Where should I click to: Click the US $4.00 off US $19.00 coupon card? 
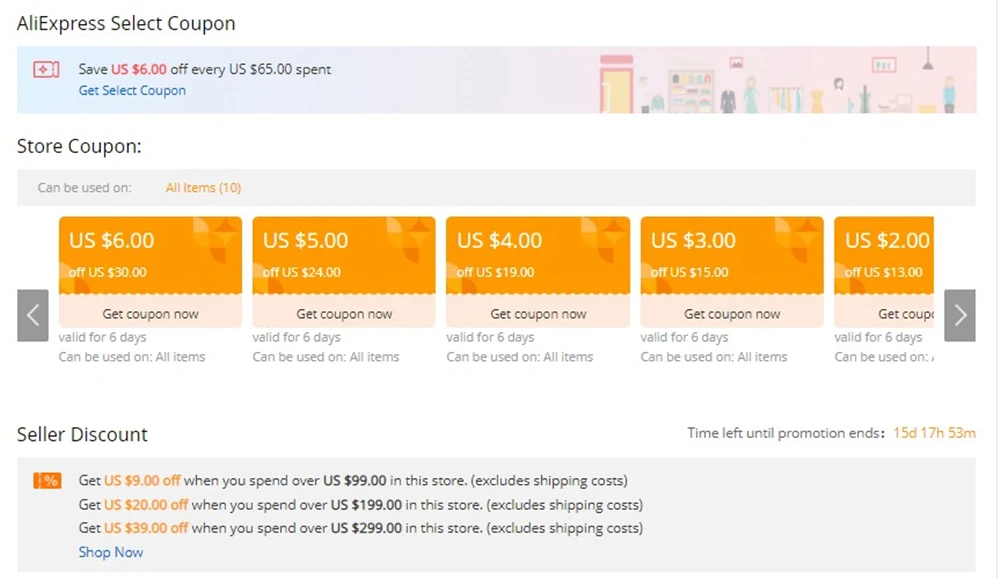click(x=538, y=255)
